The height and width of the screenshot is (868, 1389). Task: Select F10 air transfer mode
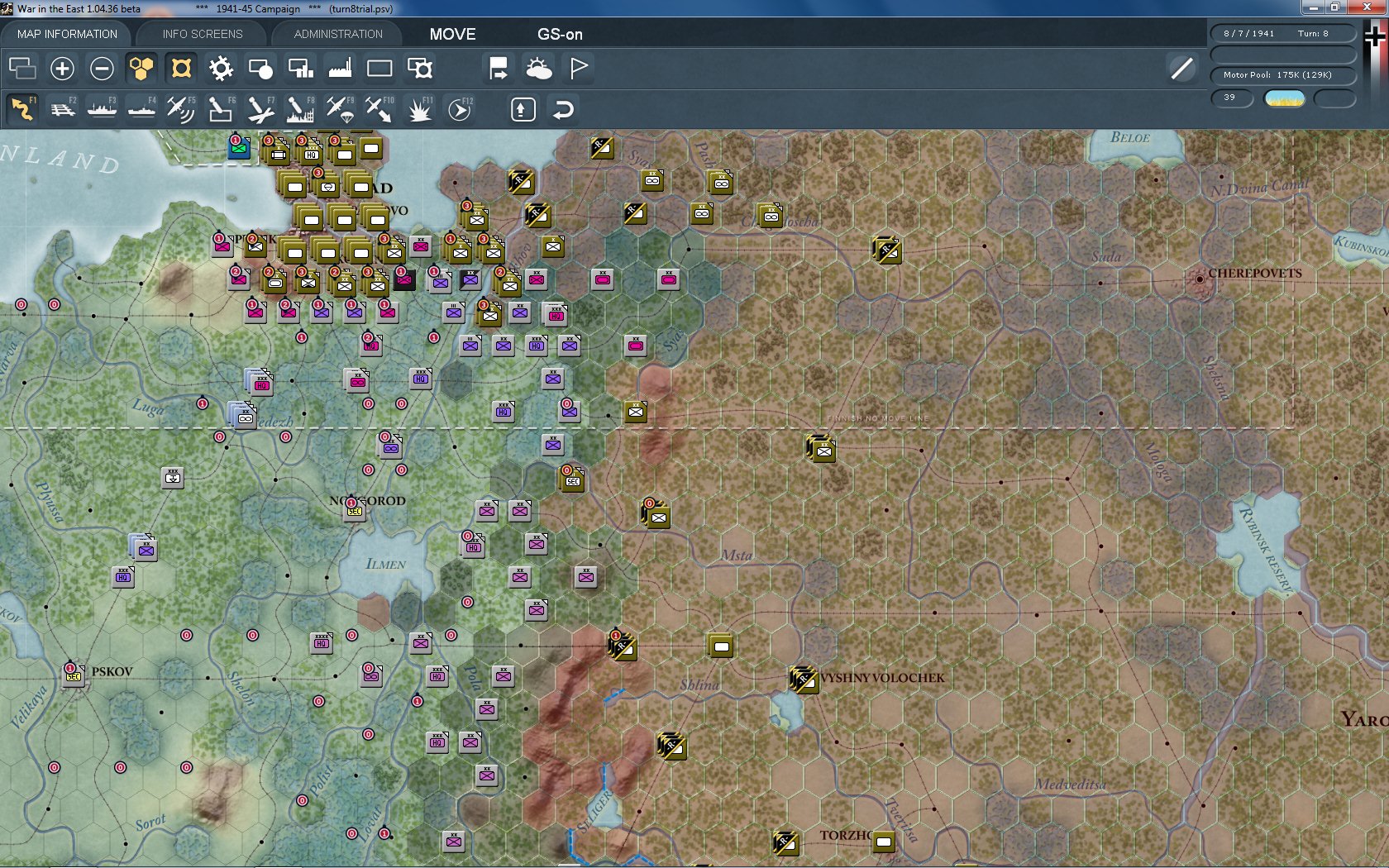(x=379, y=109)
